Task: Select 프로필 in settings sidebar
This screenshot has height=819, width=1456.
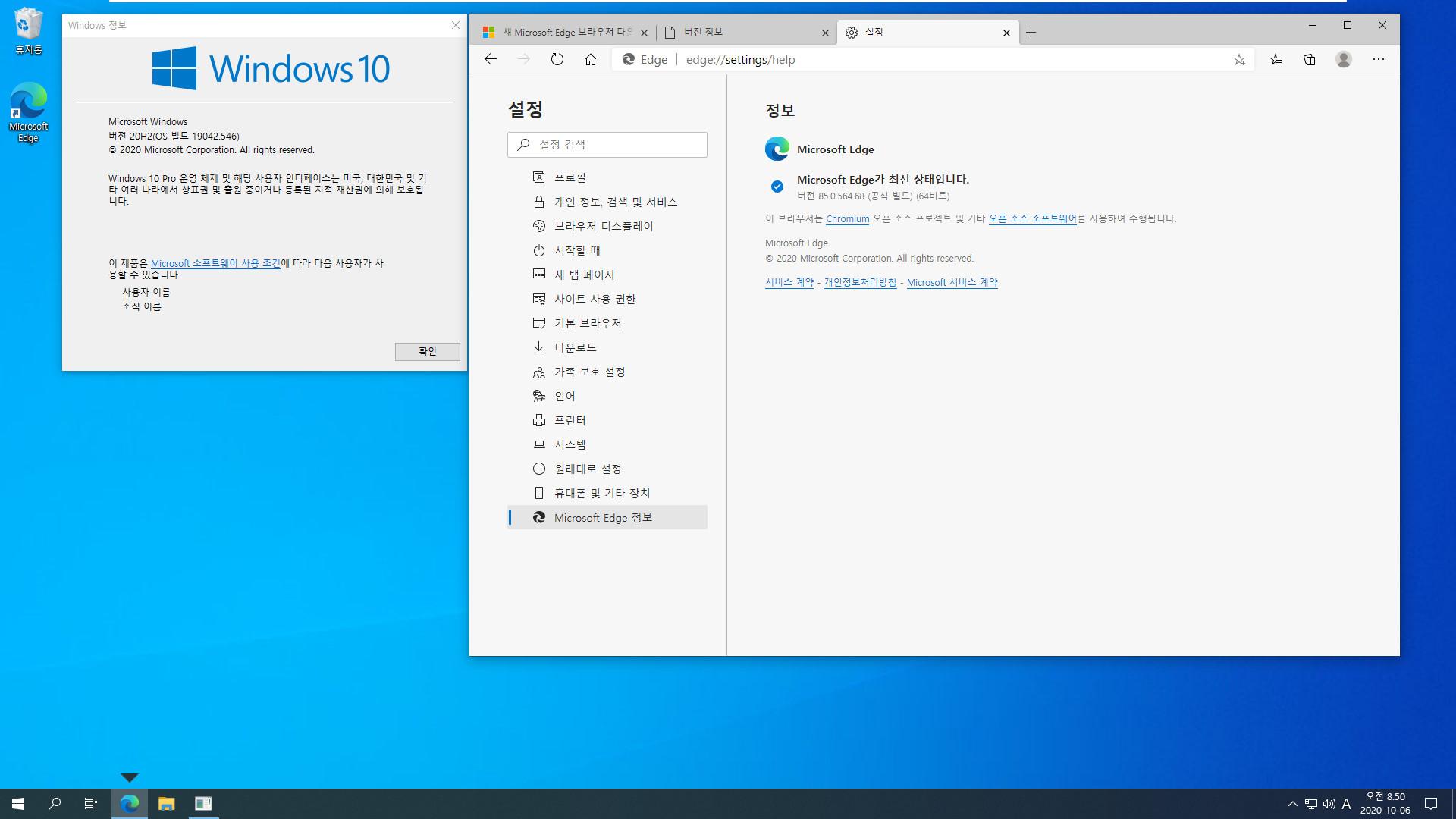Action: [607, 177]
